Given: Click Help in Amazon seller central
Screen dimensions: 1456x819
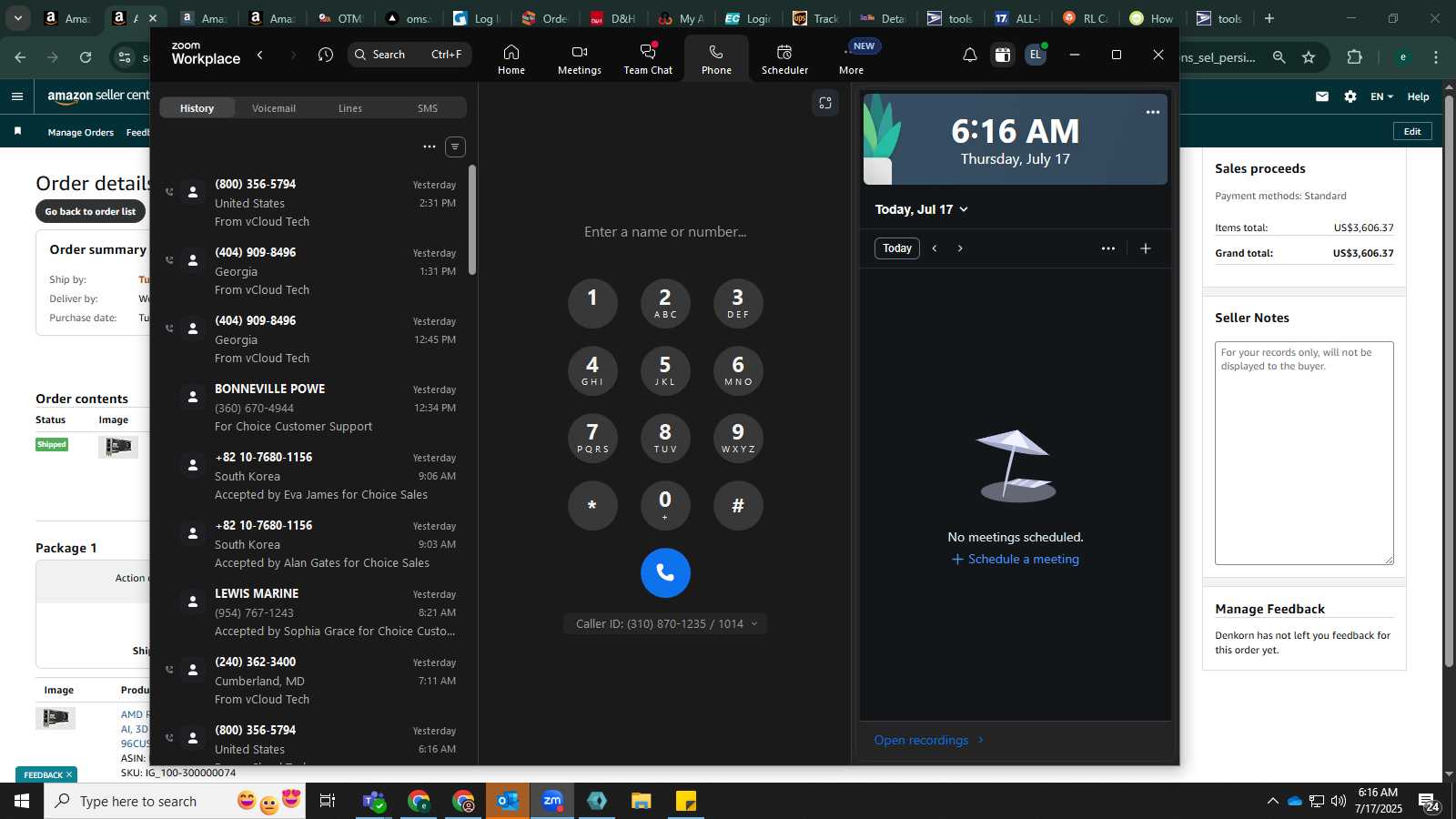Looking at the screenshot, I should coord(1418,96).
